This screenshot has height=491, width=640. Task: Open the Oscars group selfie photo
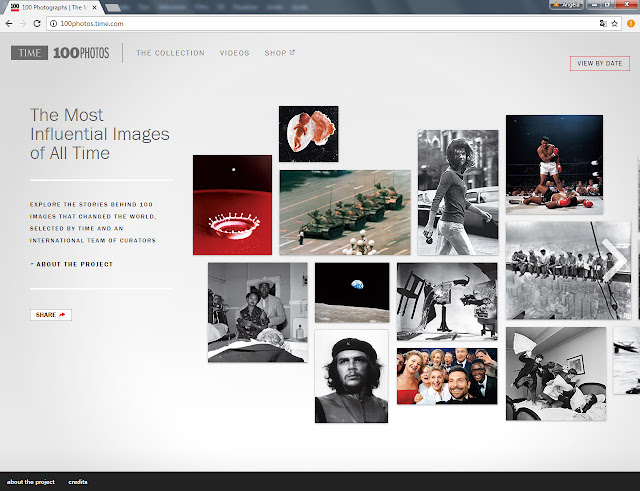(x=447, y=376)
